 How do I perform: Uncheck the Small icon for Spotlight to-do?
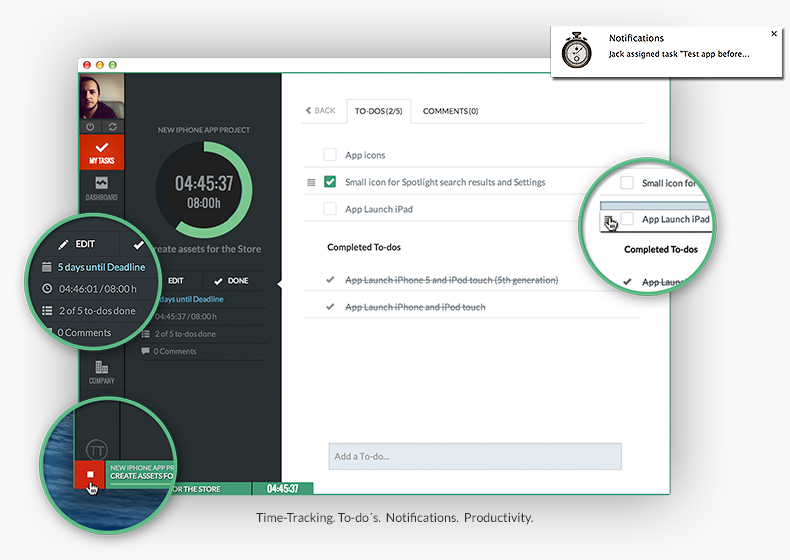(x=330, y=182)
